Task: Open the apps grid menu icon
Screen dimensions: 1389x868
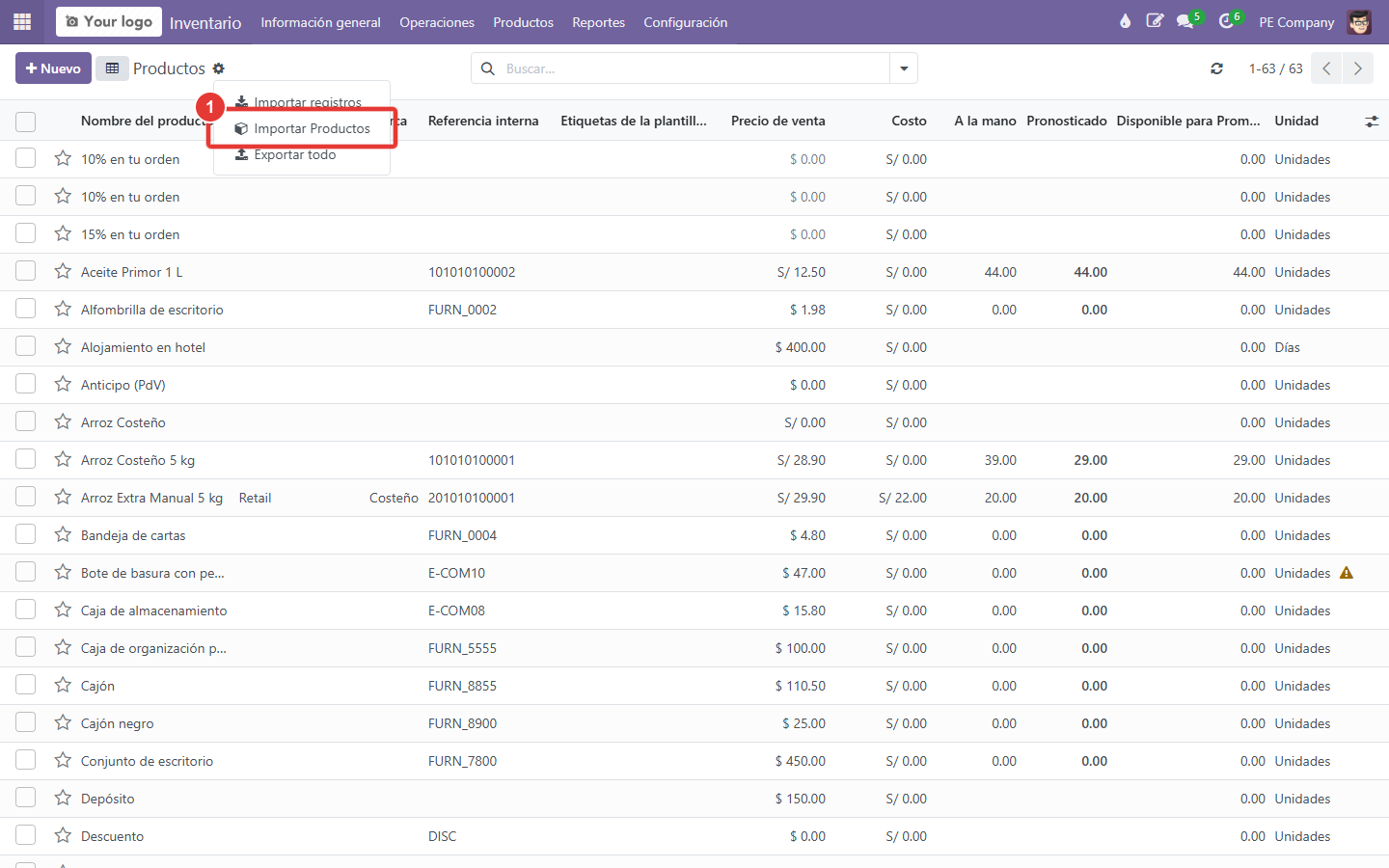Action: [22, 21]
